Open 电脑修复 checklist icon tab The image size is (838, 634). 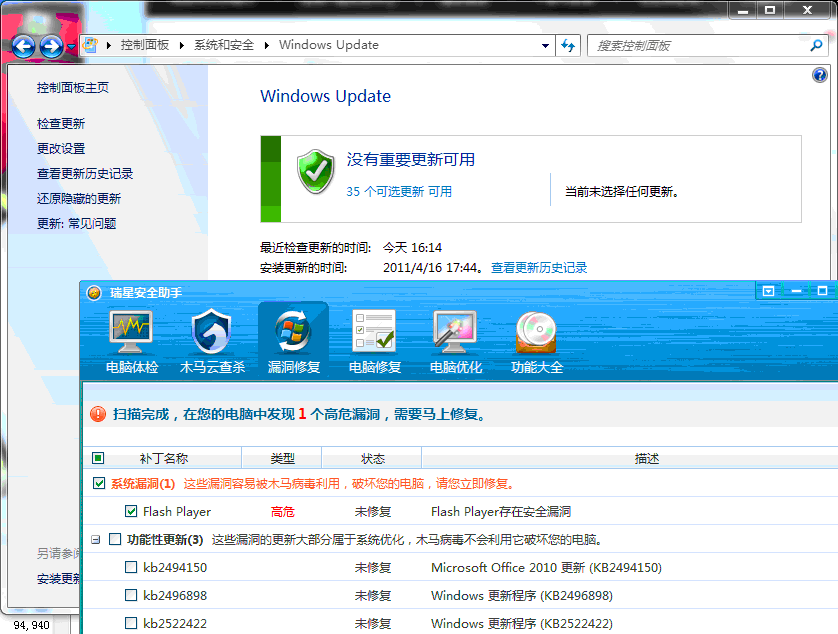tap(375, 342)
